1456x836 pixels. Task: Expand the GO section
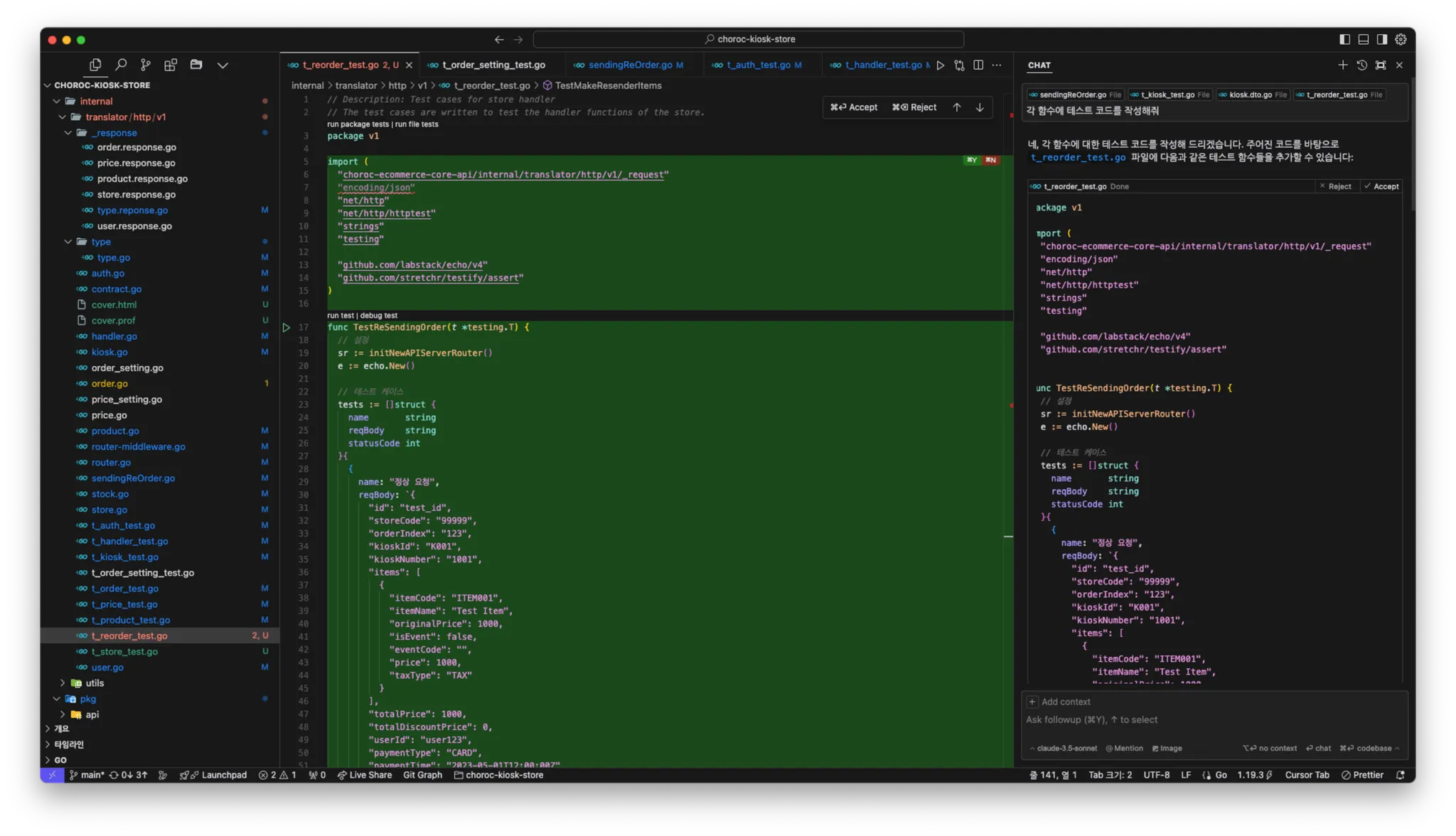tap(60, 760)
